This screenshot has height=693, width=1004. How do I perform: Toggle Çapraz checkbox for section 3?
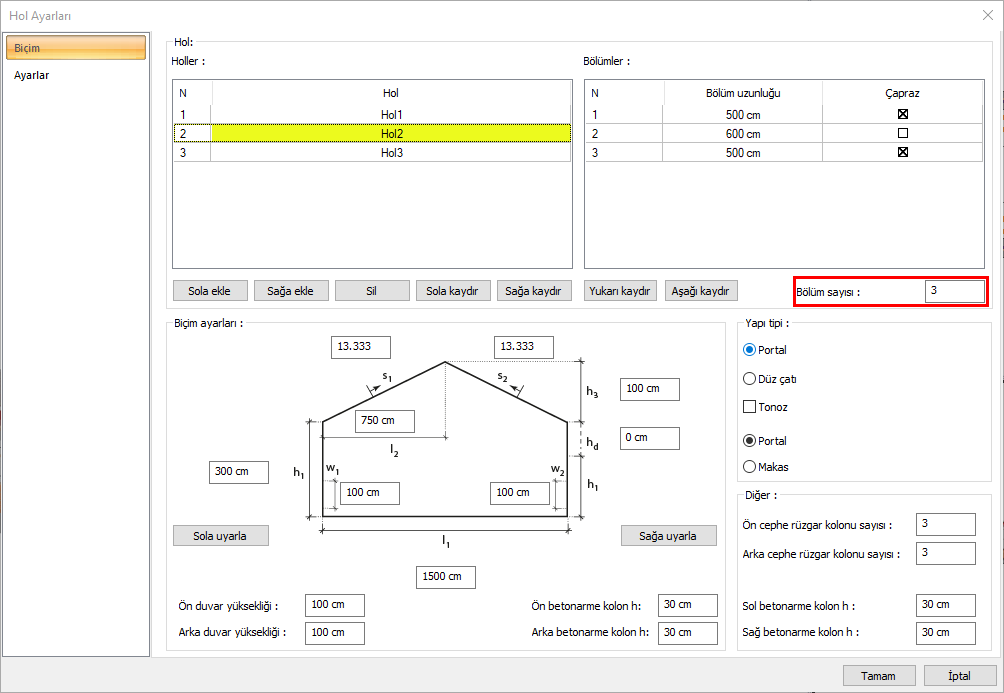tap(902, 153)
